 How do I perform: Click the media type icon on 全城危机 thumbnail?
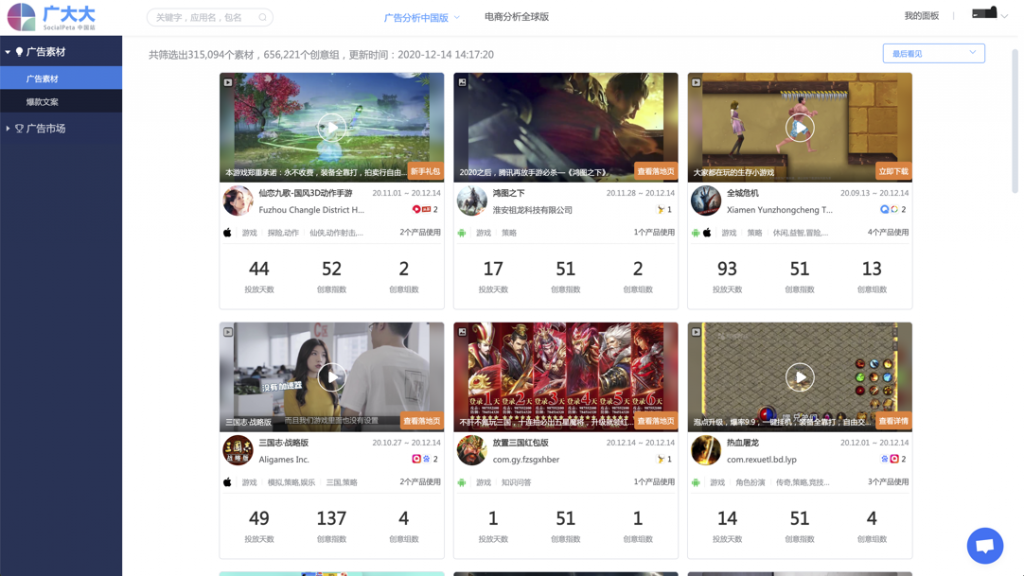coord(696,82)
